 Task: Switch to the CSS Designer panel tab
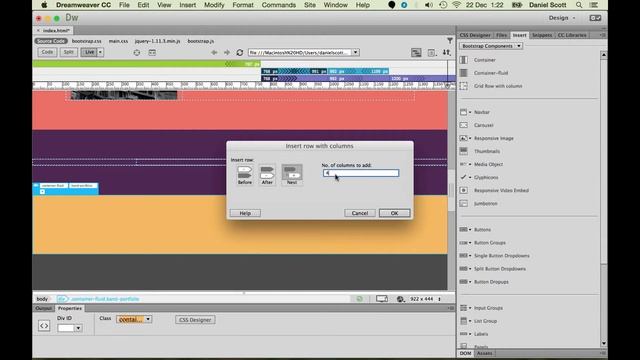point(475,35)
